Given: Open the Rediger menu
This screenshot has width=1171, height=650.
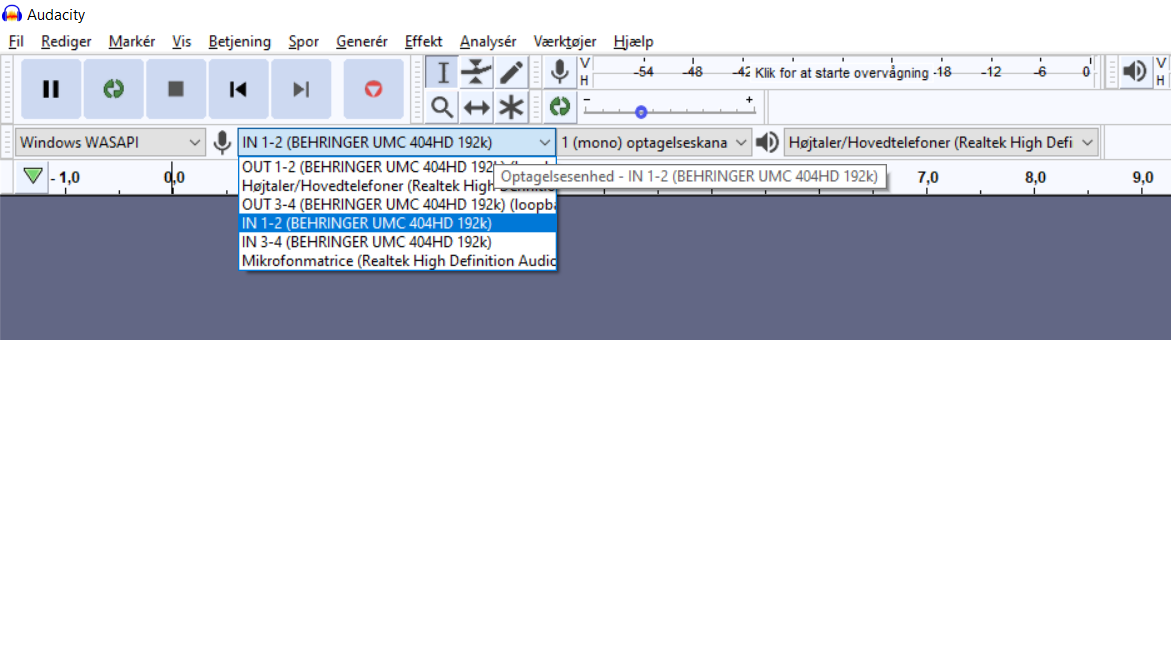Looking at the screenshot, I should pyautogui.click(x=66, y=42).
